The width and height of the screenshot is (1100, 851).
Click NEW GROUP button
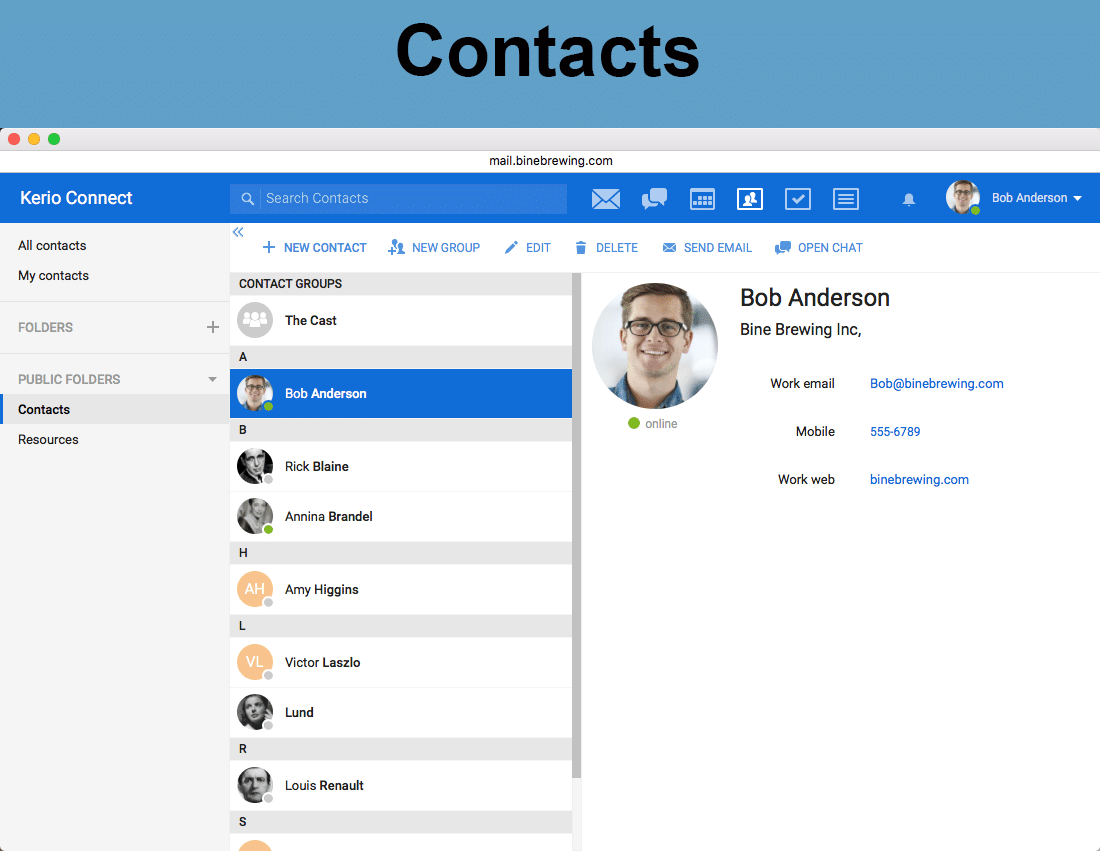pos(434,248)
